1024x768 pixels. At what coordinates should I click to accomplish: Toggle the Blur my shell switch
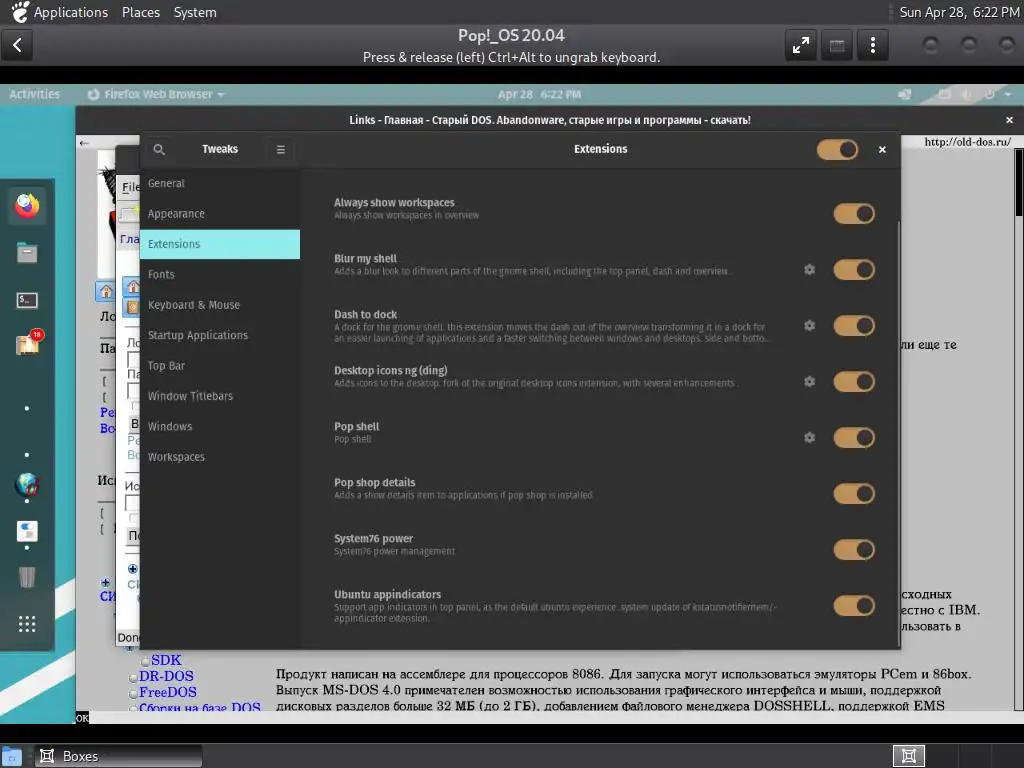(854, 270)
